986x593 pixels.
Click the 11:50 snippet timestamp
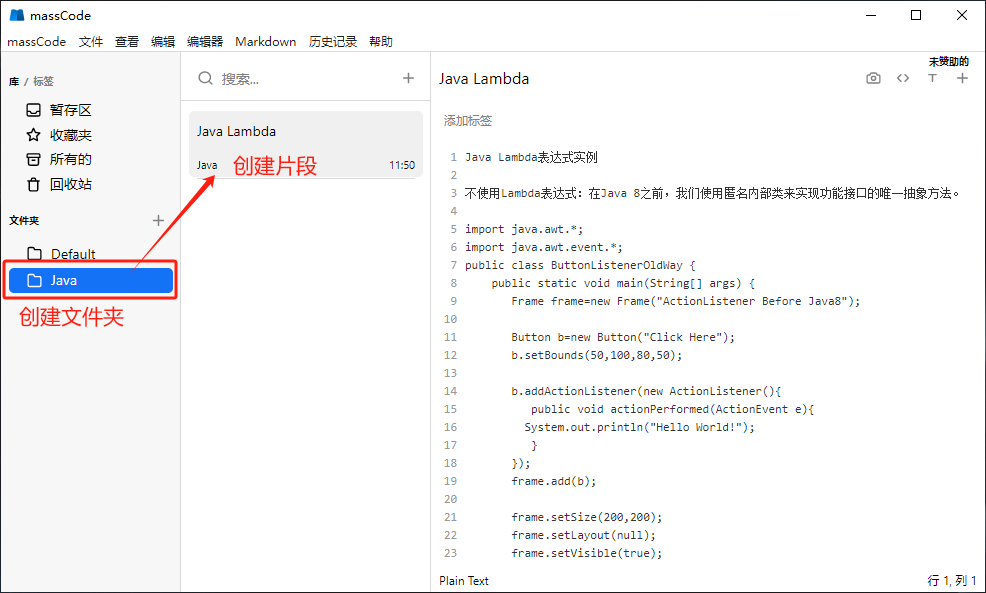(x=402, y=165)
